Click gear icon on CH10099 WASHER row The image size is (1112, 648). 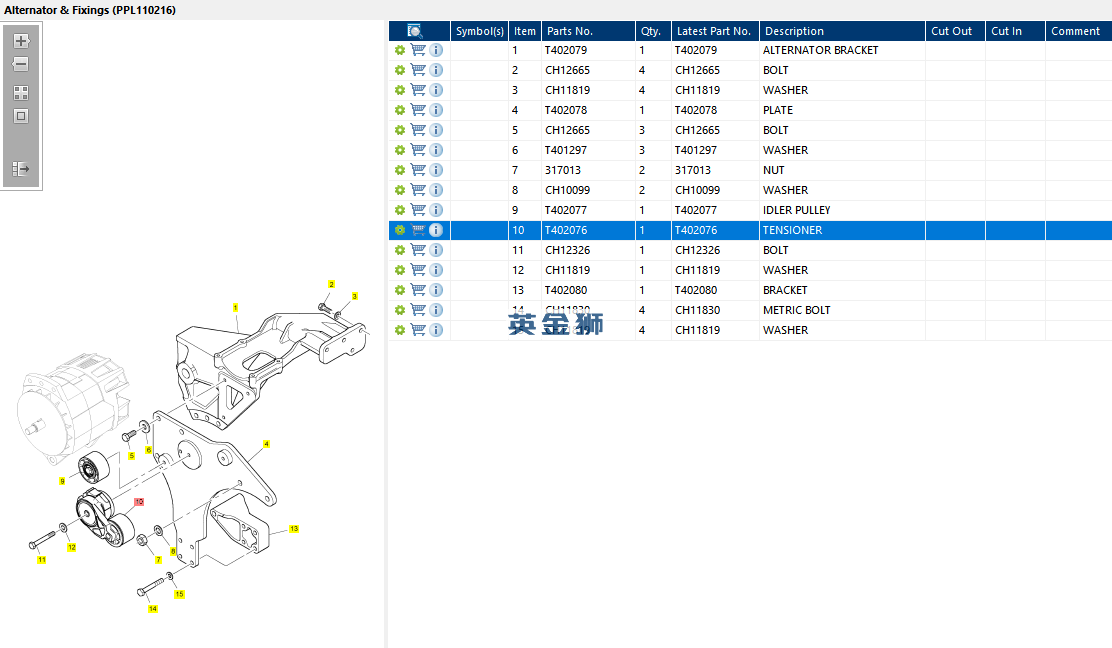400,190
